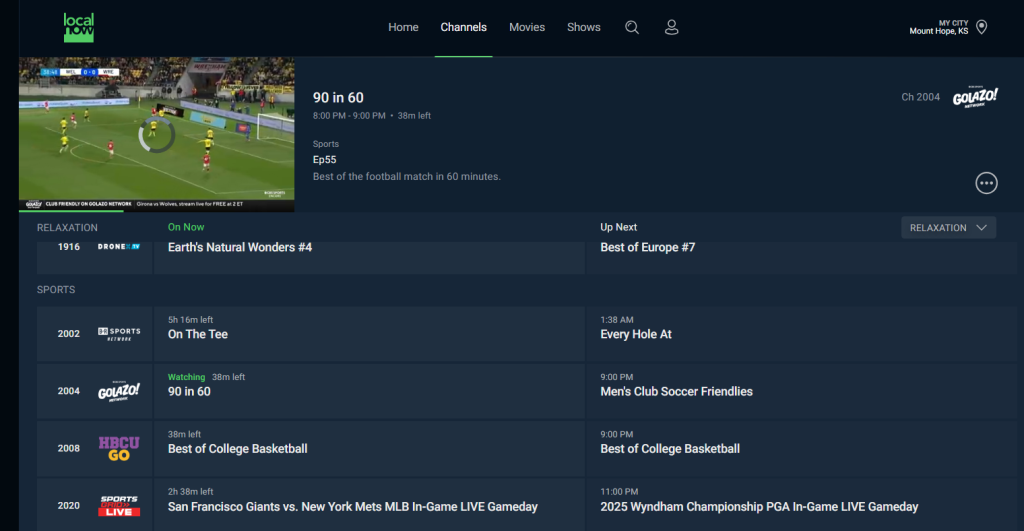Open Men's Club Soccer Friendlies listing
1024x531 pixels.
[x=801, y=391]
